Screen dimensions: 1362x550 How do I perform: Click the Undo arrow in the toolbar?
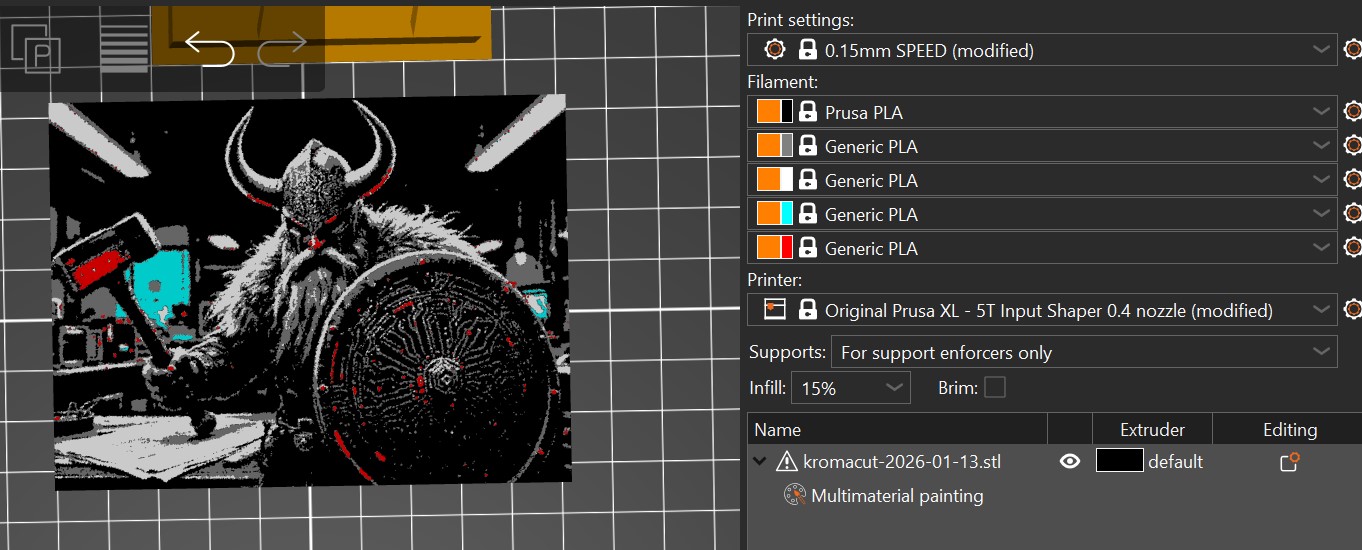[x=209, y=49]
